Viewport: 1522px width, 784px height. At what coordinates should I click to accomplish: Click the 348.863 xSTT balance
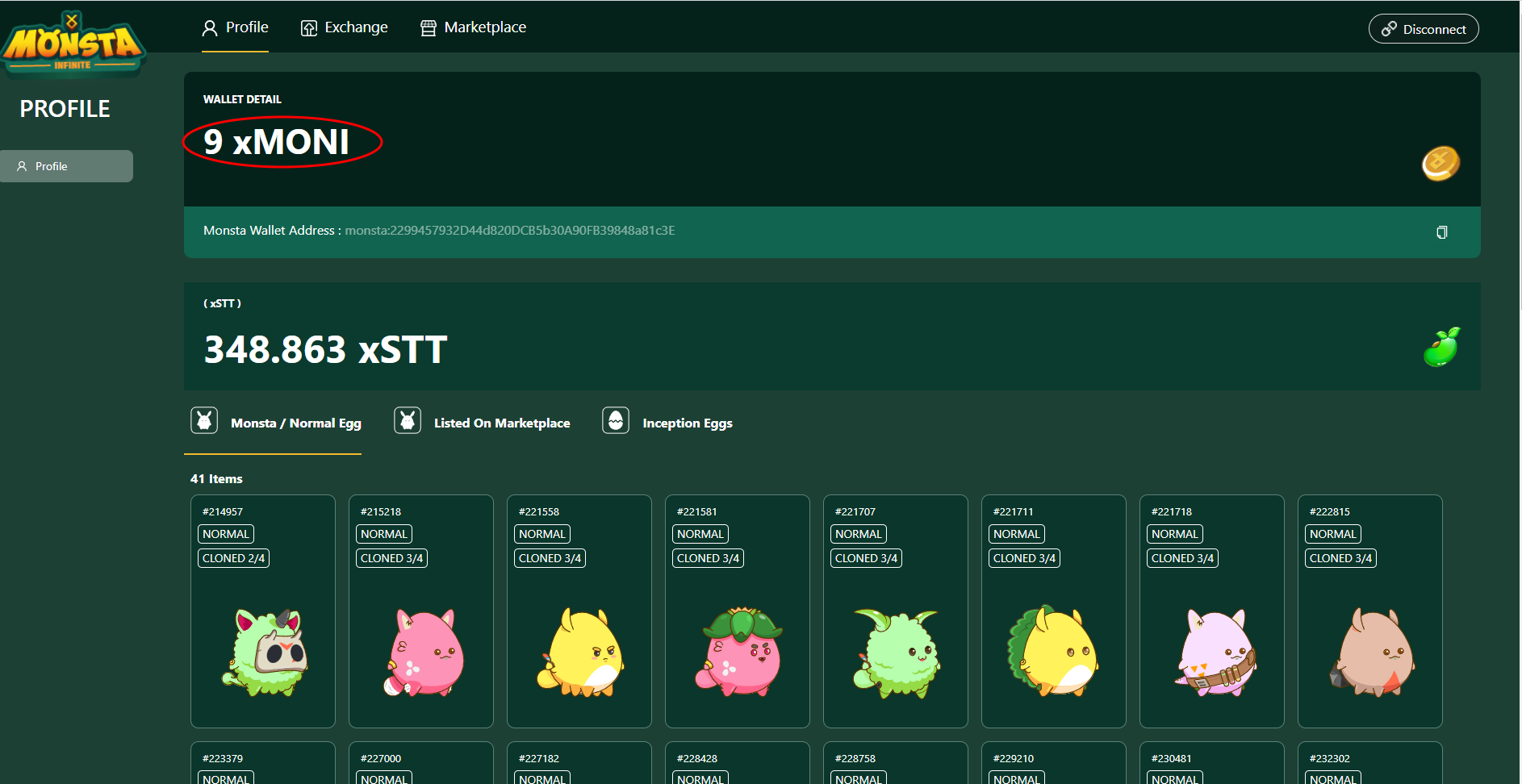tap(325, 349)
